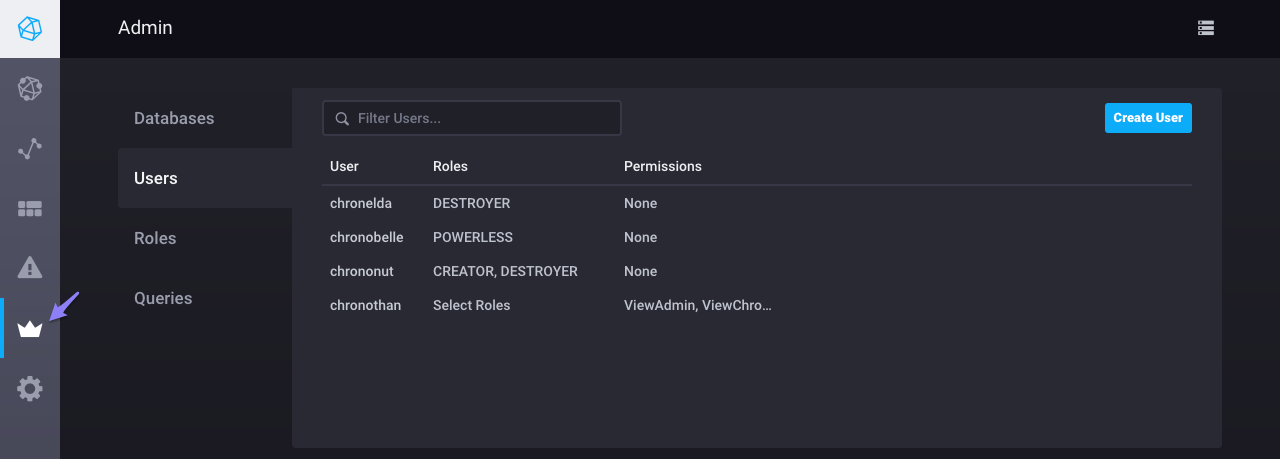Expand chrononut's CREATOR, DESTROYER roles dropdown
Viewport: 1280px width, 459px height.
click(x=505, y=271)
